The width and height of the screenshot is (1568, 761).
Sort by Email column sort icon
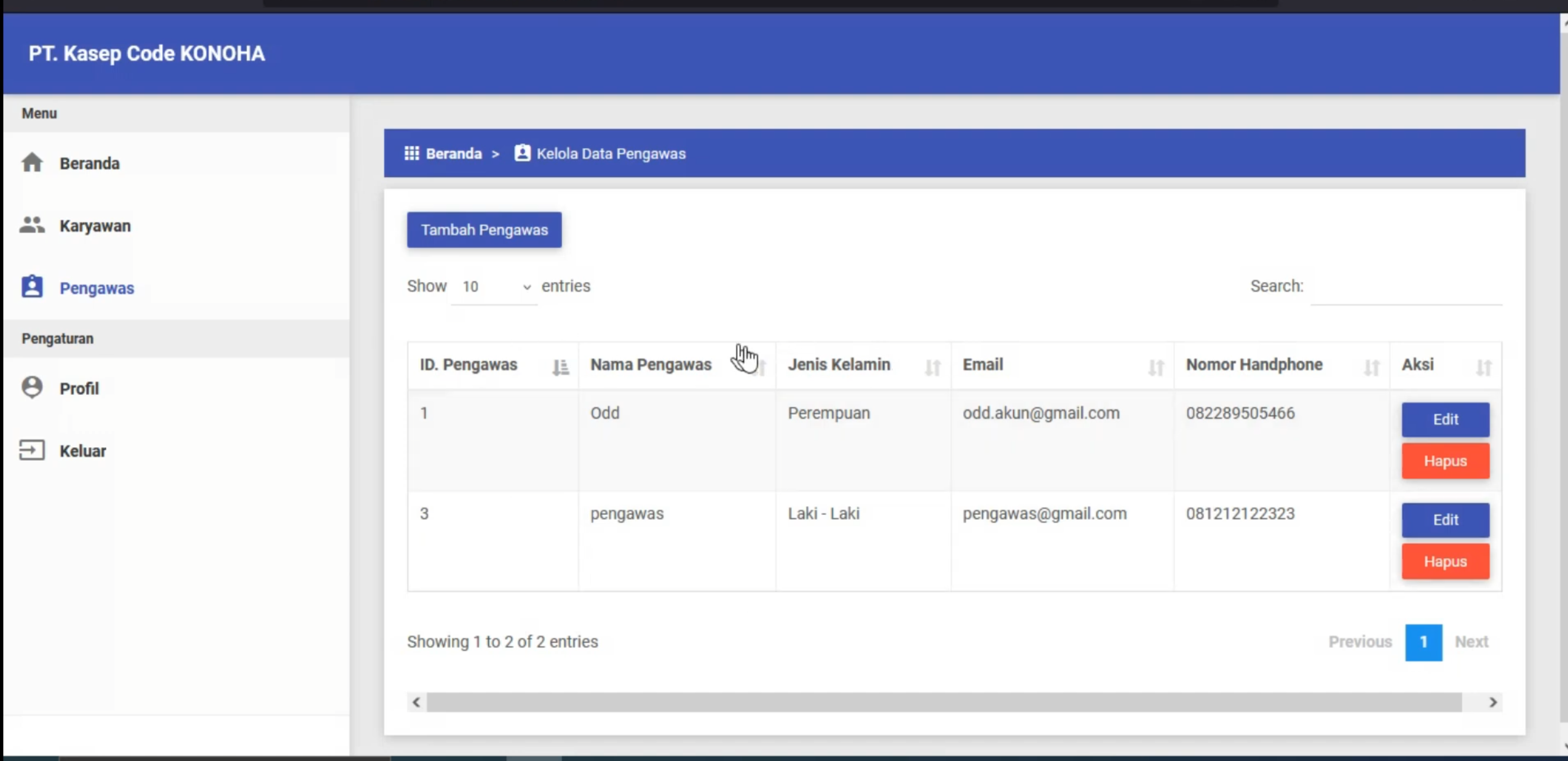[x=1156, y=367]
